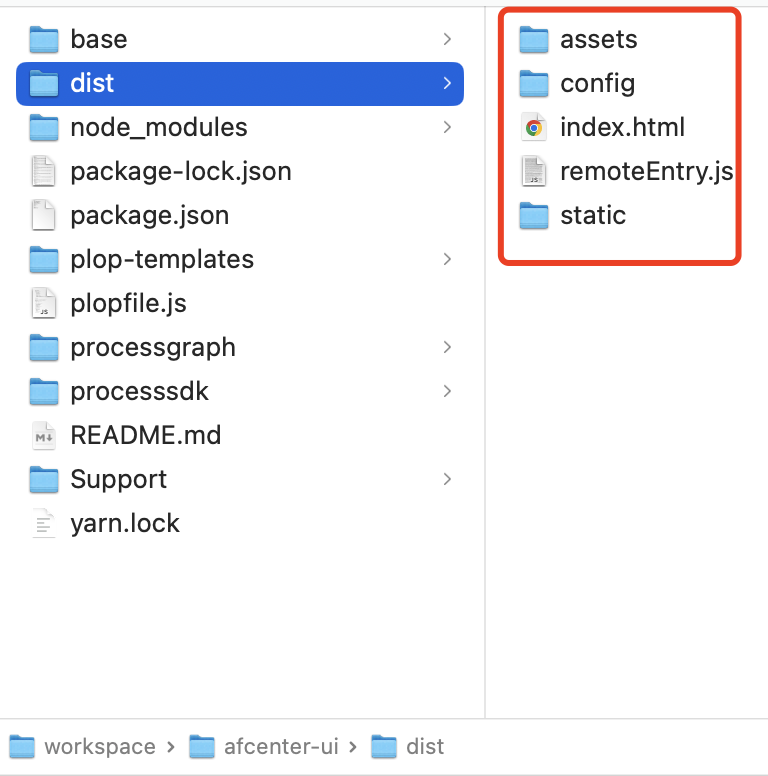Click the Chrome icon beside index.html
The width and height of the screenshot is (768, 776).
[x=534, y=128]
